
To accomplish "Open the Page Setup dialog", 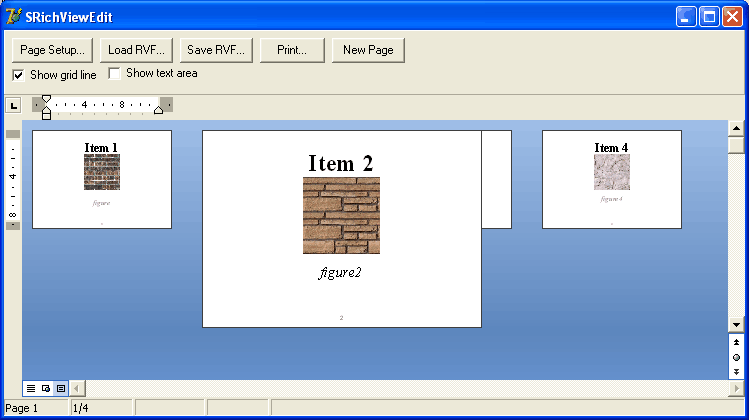I will click(52, 50).
